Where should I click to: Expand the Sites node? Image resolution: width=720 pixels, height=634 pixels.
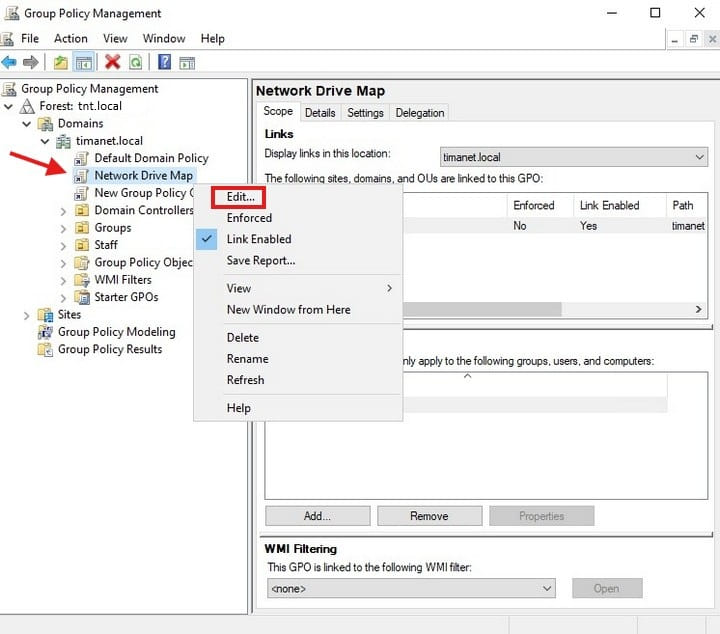tap(27, 315)
